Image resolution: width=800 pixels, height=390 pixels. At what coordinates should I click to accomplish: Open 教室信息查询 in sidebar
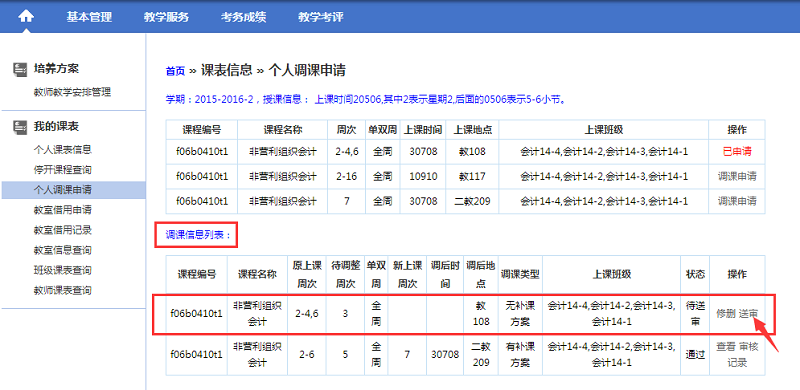coord(63,250)
